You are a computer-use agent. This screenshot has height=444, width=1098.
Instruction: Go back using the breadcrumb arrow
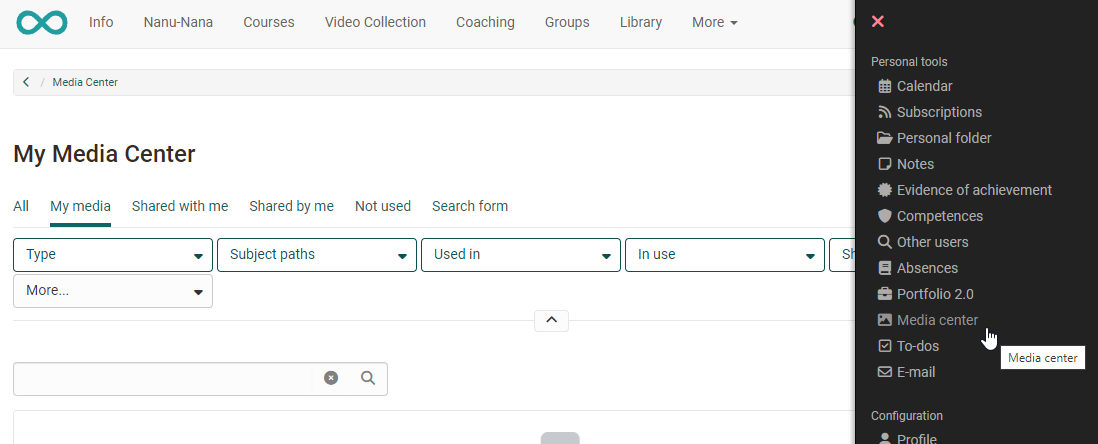coord(26,82)
